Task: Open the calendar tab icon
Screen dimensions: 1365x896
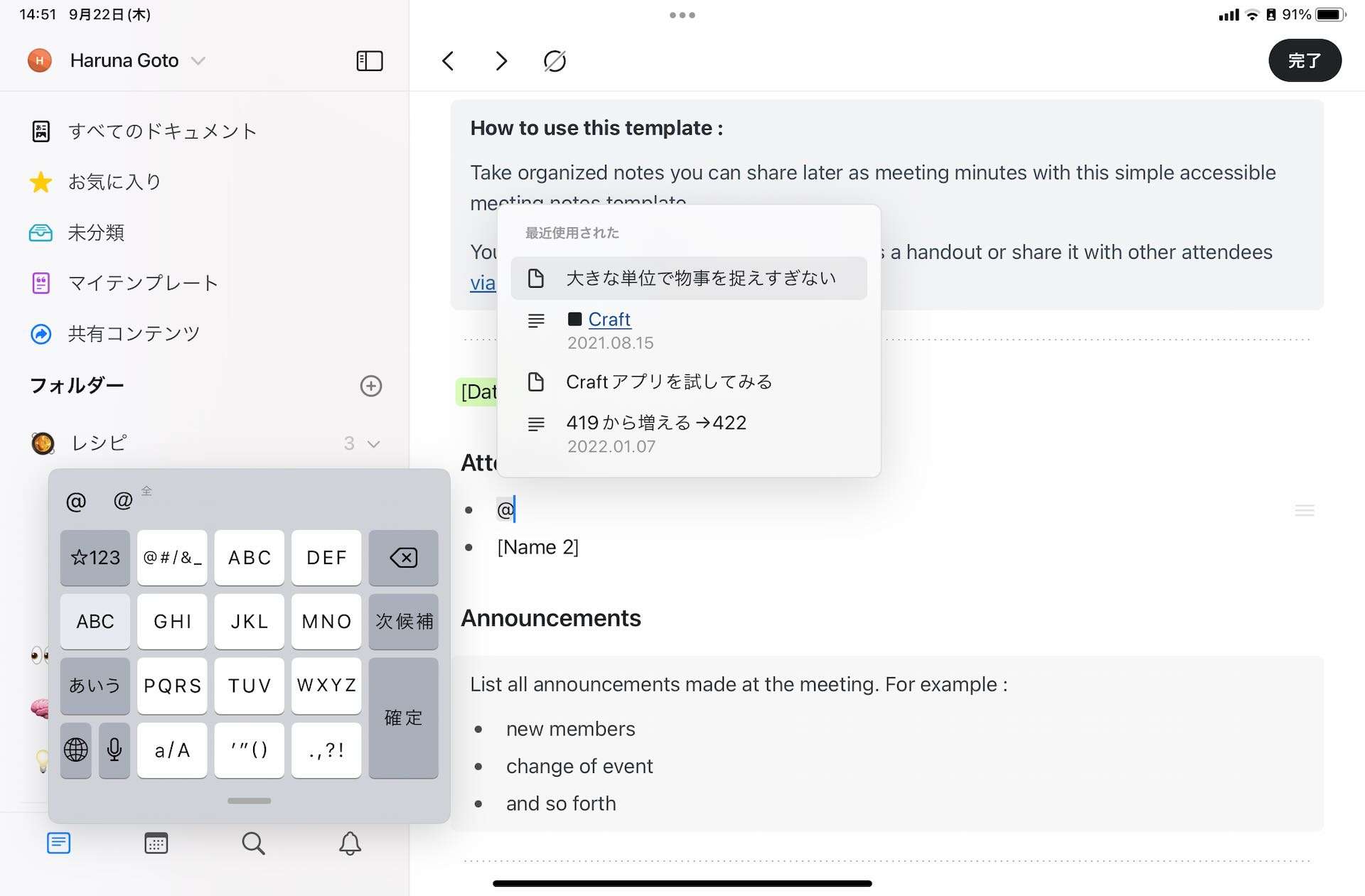Action: [x=156, y=843]
